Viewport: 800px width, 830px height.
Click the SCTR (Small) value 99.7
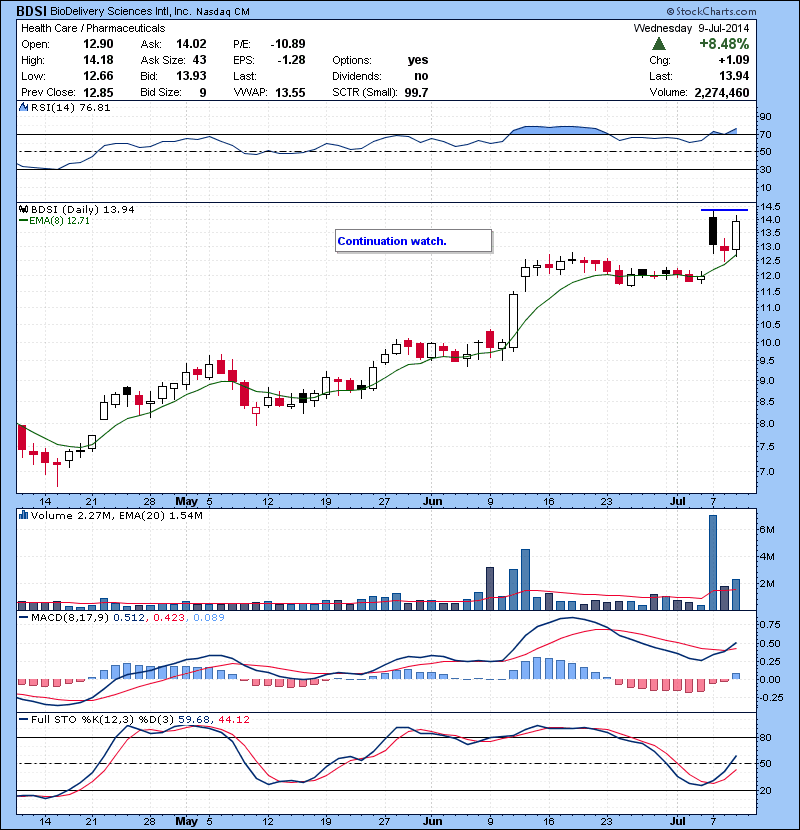click(416, 92)
